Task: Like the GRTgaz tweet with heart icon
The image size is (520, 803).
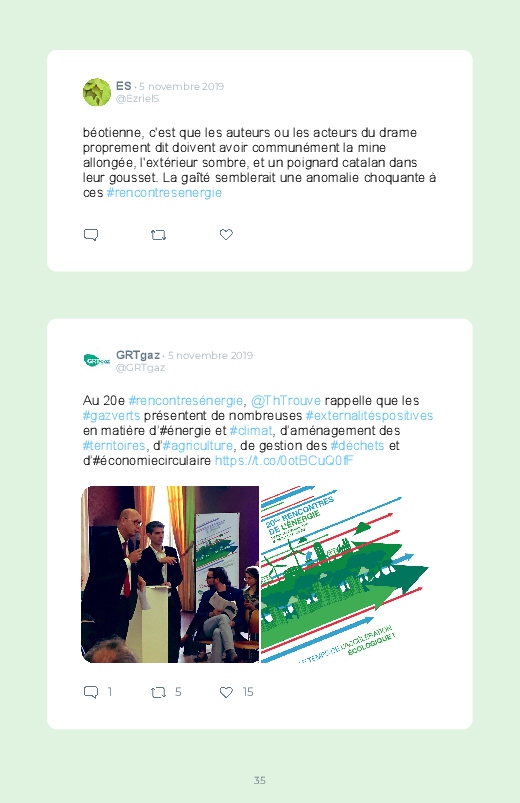Action: [x=226, y=692]
